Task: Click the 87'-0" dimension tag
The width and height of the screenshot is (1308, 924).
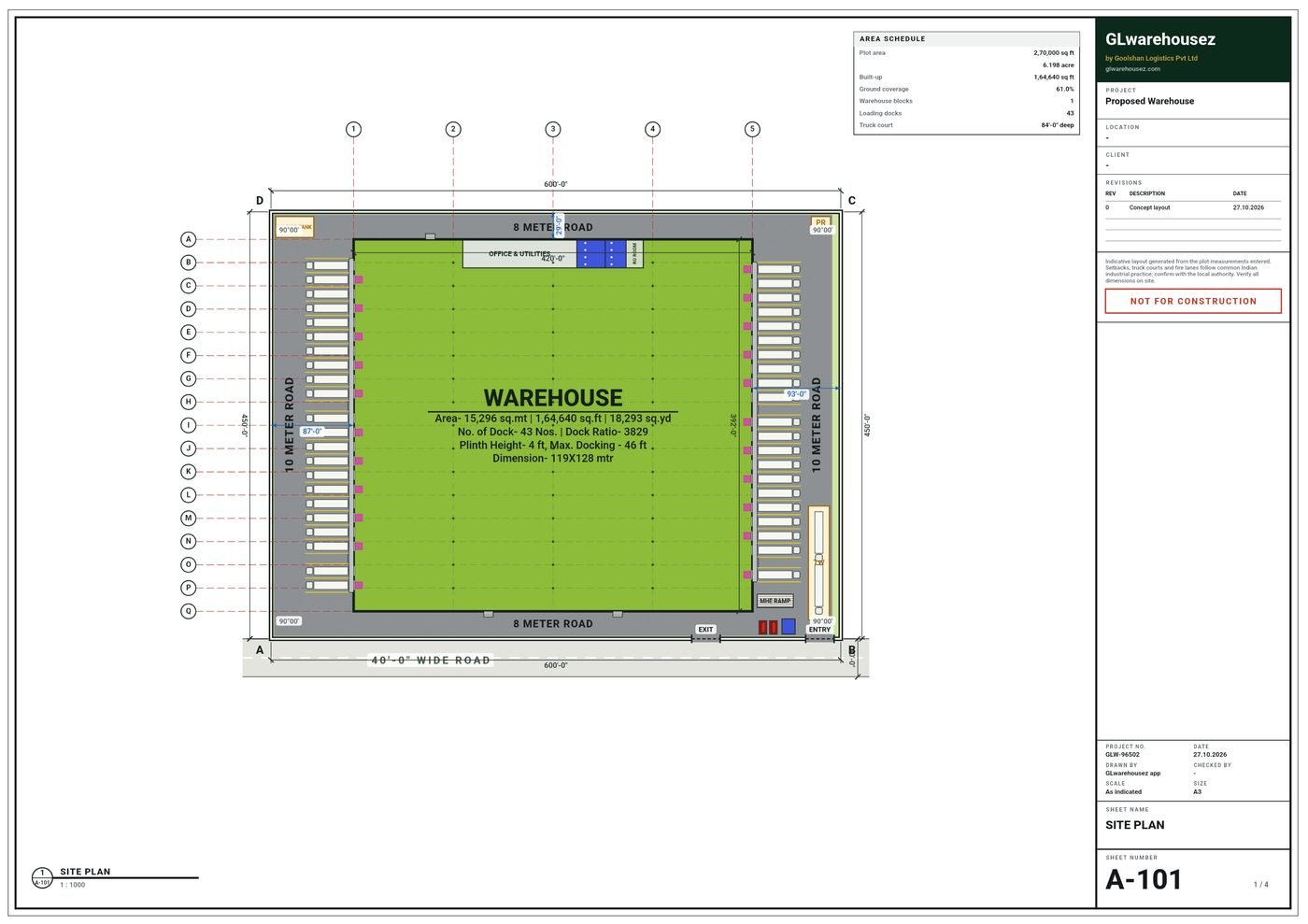Action: point(312,432)
